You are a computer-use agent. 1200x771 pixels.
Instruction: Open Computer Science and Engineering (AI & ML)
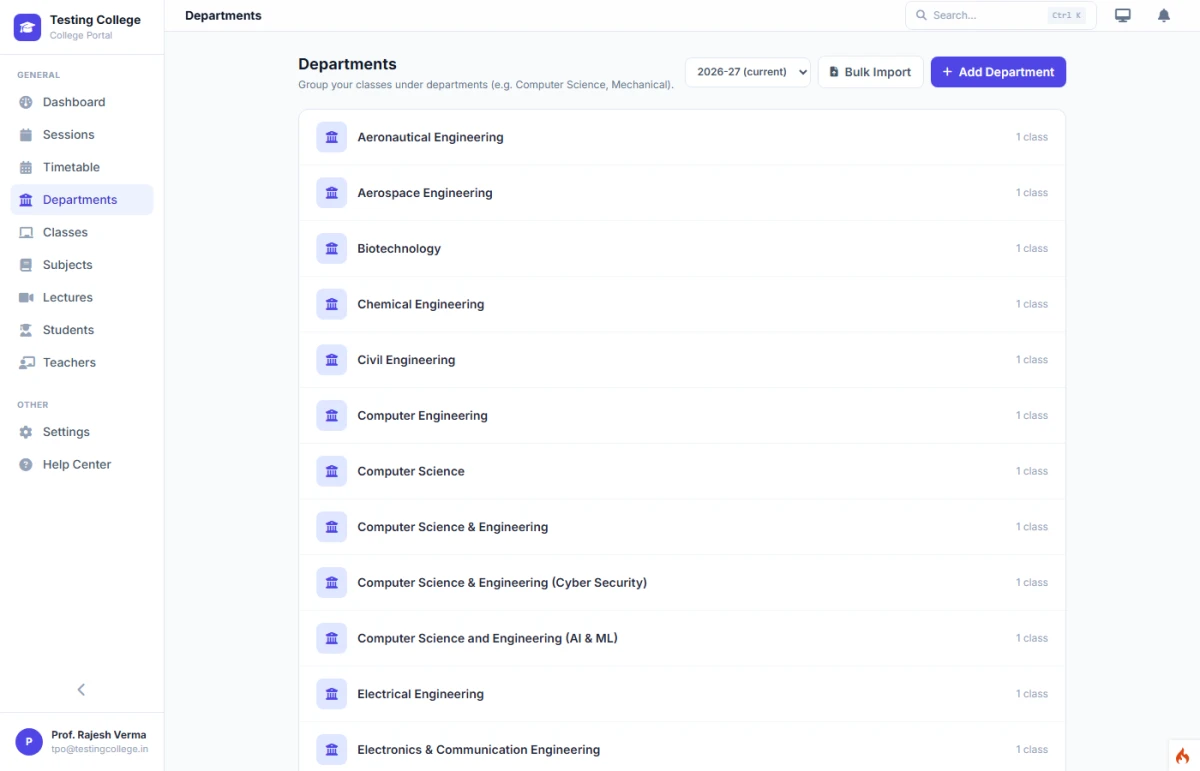[682, 638]
